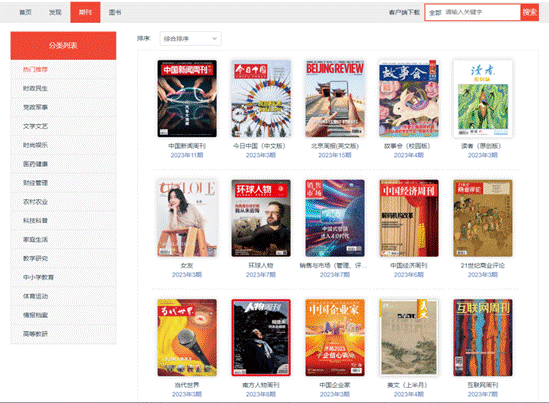Open the 销售与市场 cover thumbnail

coord(335,218)
